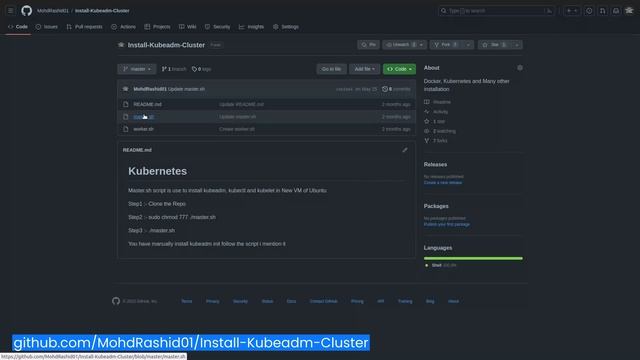
Task: Focus the top search input field
Action: [x=496, y=11]
